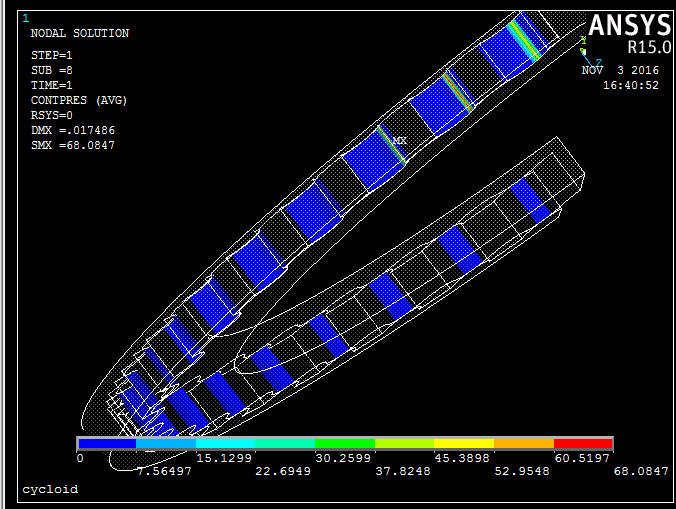This screenshot has width=676, height=509.
Task: Click legend value 45.3898
Action: tap(462, 458)
